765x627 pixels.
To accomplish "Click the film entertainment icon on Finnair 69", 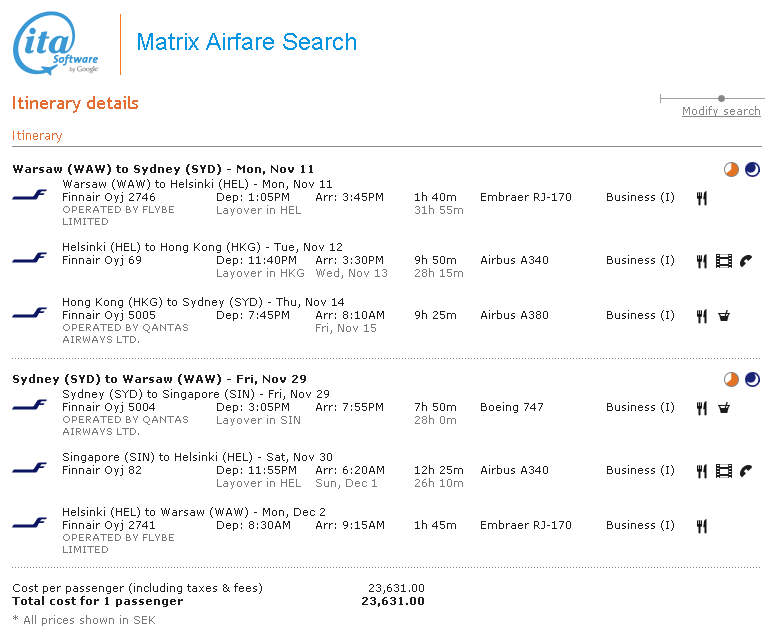I will [x=724, y=261].
